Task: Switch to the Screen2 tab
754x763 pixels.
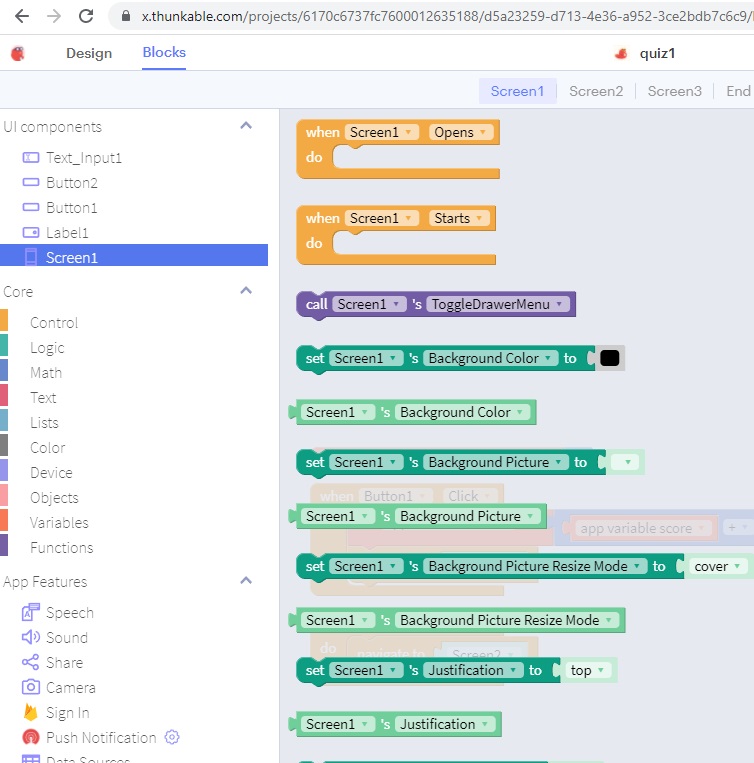Action: [596, 91]
